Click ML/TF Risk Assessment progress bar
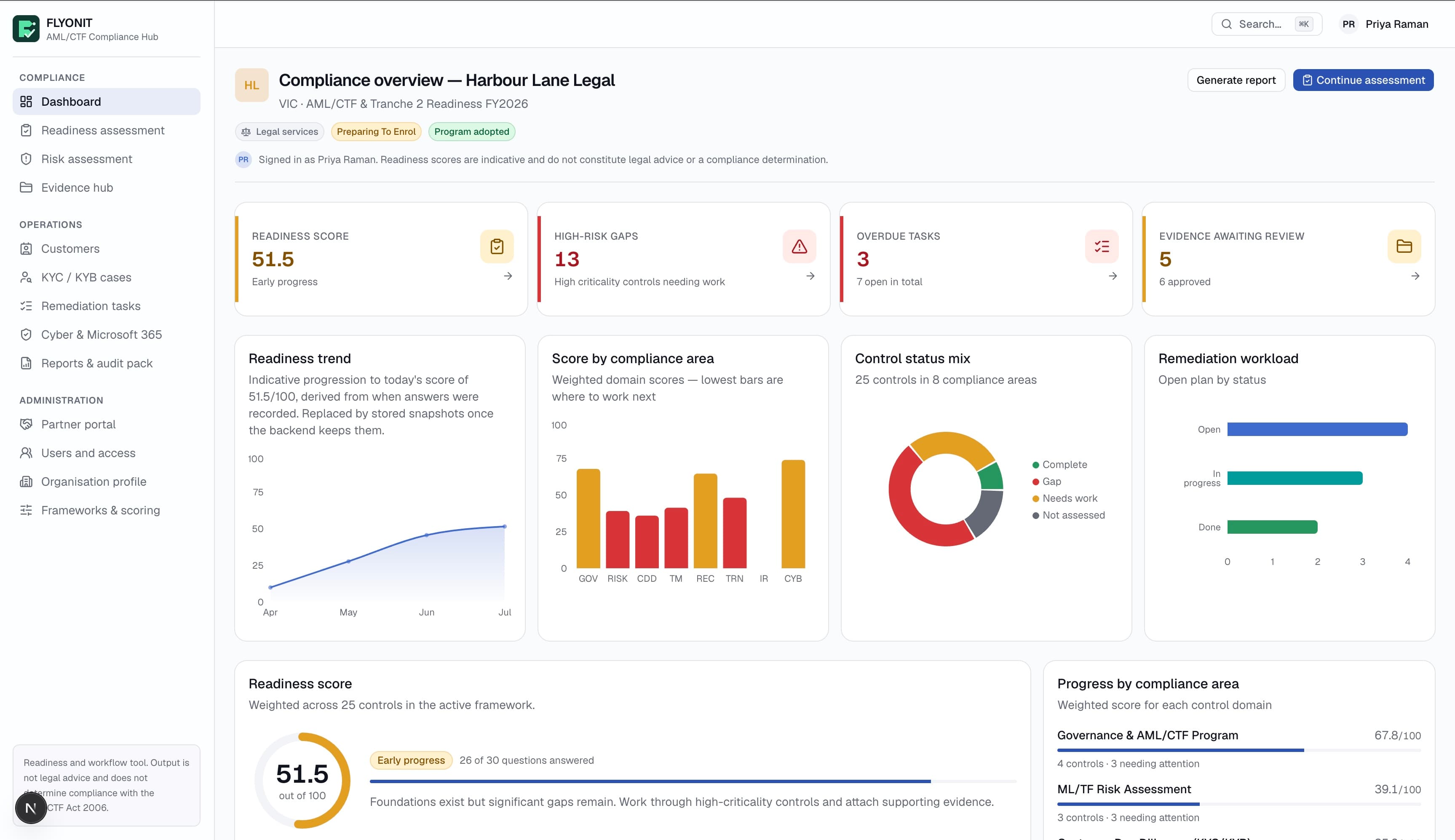 (1238, 804)
